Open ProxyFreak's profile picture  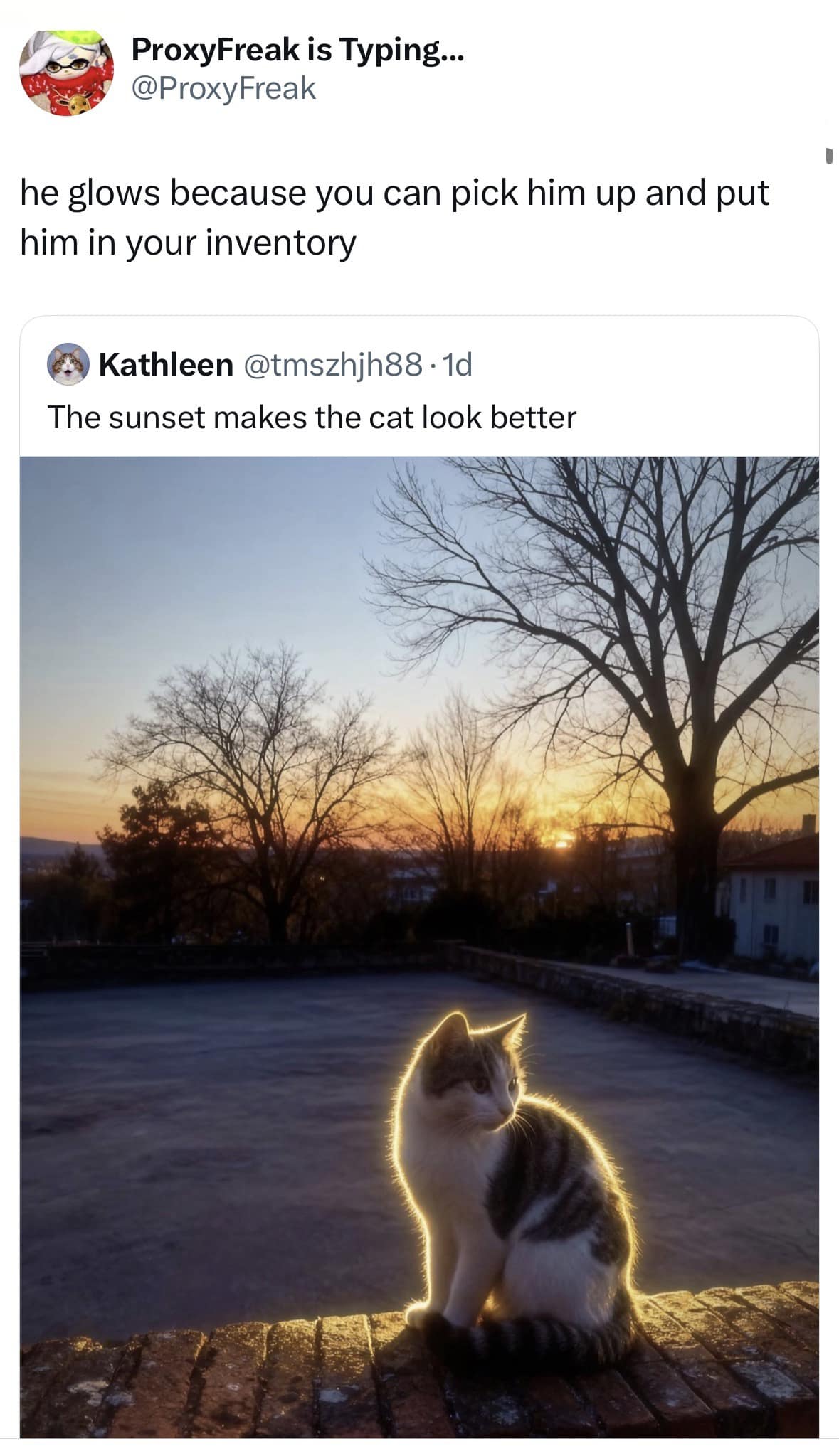(x=65, y=72)
